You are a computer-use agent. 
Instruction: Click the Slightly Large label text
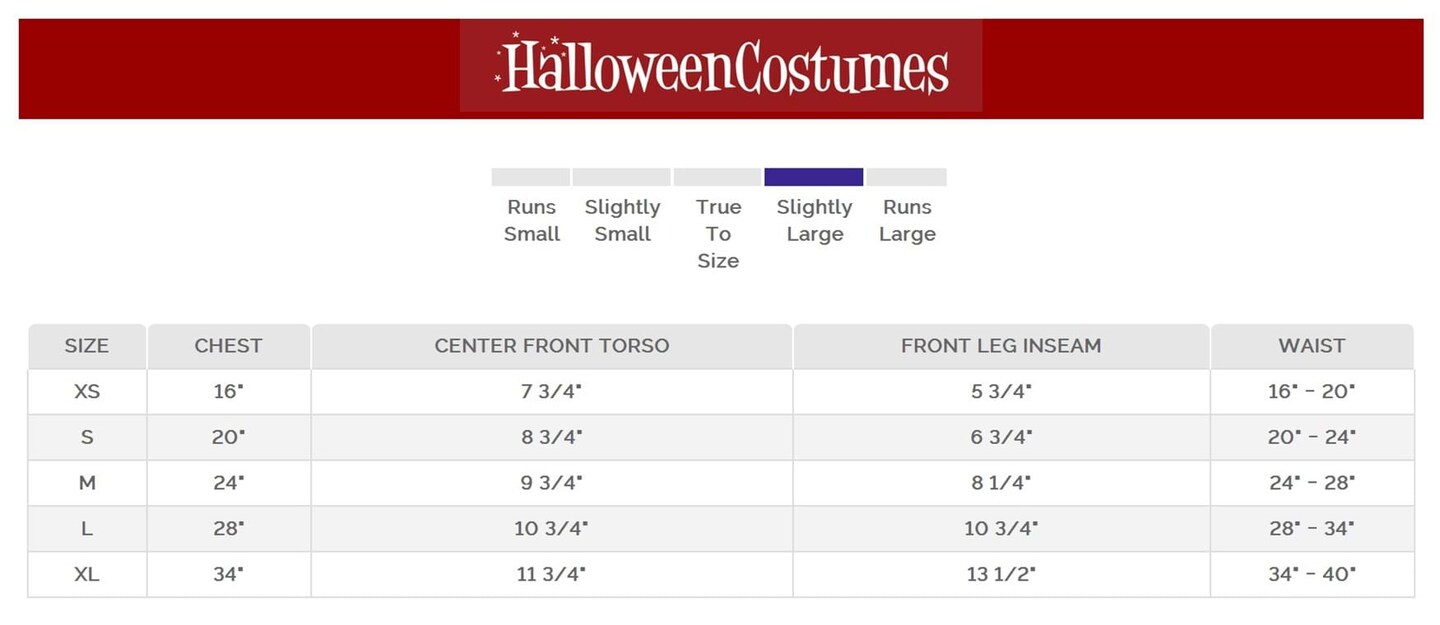coord(814,221)
